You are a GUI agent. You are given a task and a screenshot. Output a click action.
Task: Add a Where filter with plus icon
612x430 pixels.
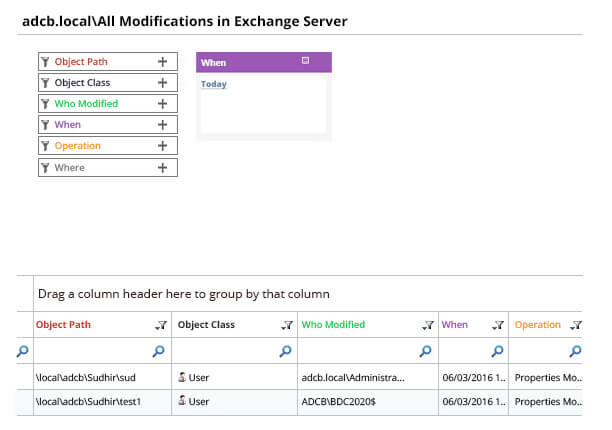click(162, 168)
